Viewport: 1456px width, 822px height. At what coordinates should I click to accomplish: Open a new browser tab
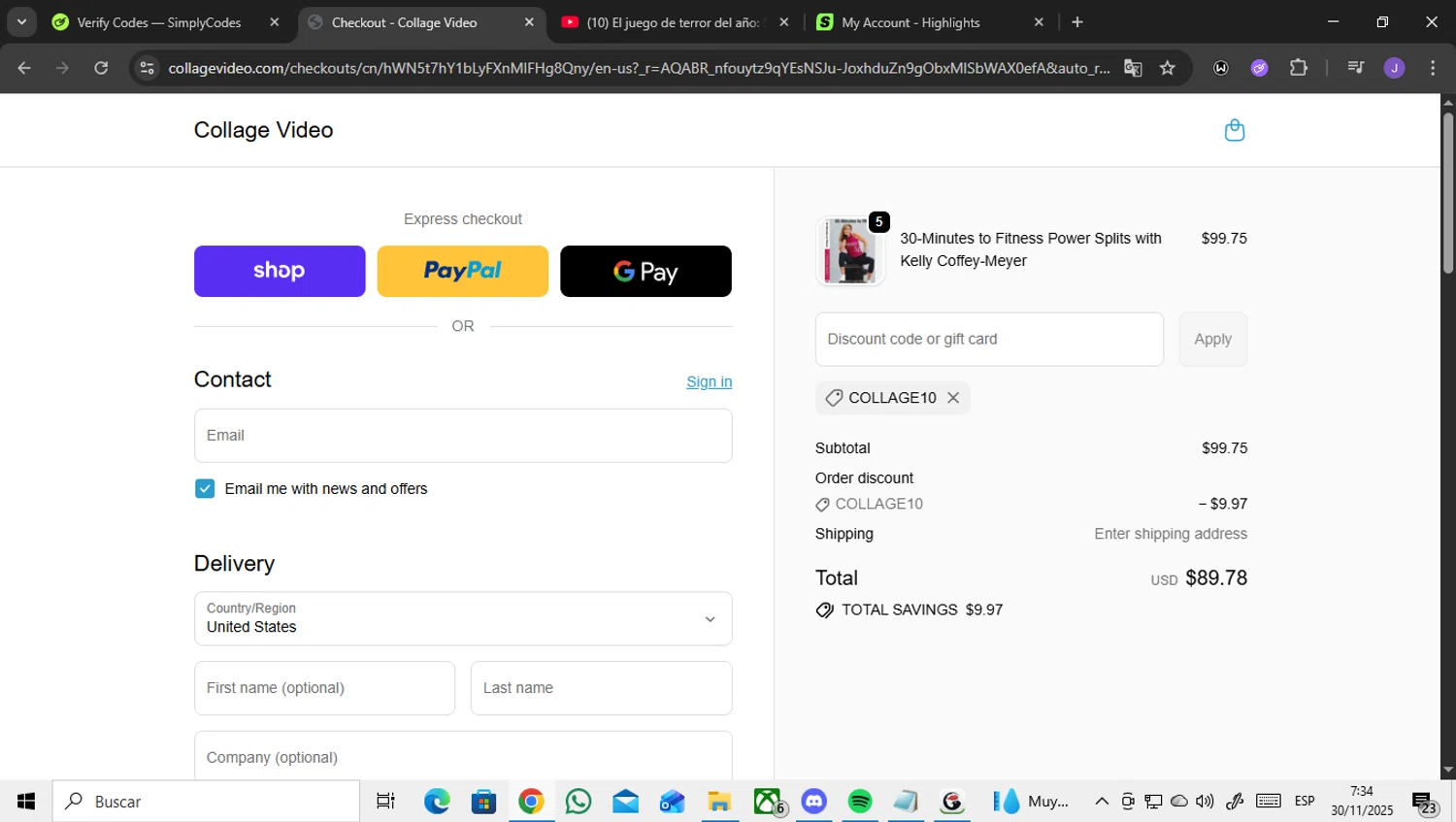tap(1077, 22)
